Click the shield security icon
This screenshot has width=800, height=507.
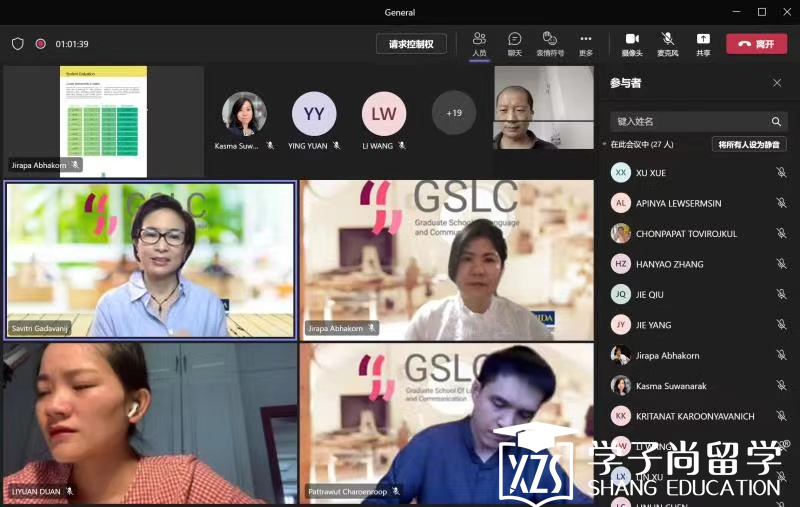pyautogui.click(x=18, y=44)
